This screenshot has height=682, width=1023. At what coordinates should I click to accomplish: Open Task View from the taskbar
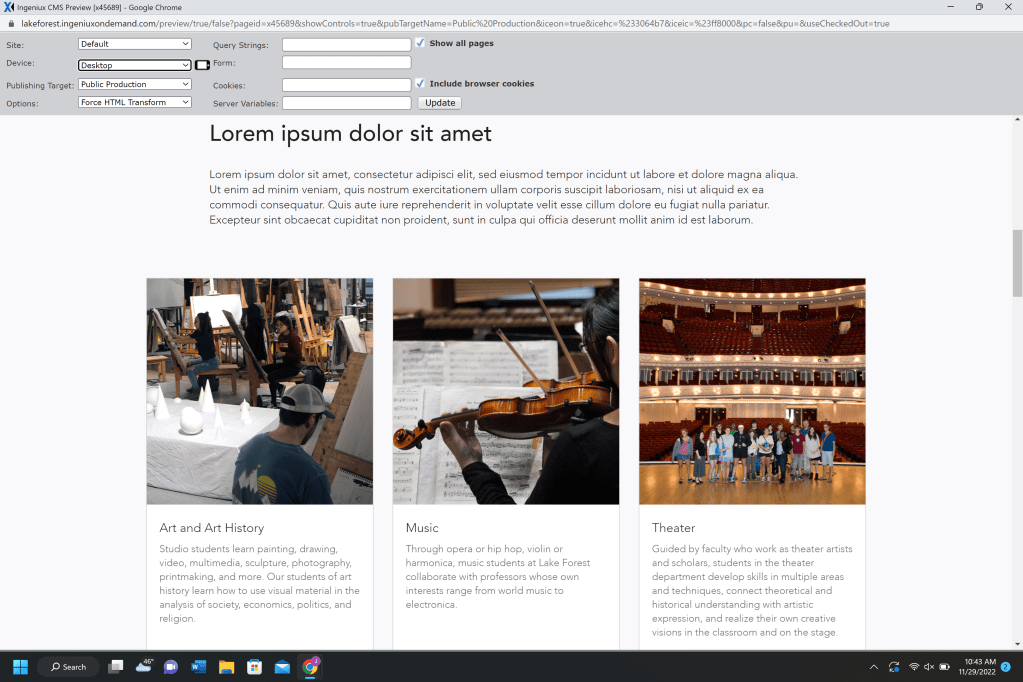point(116,667)
